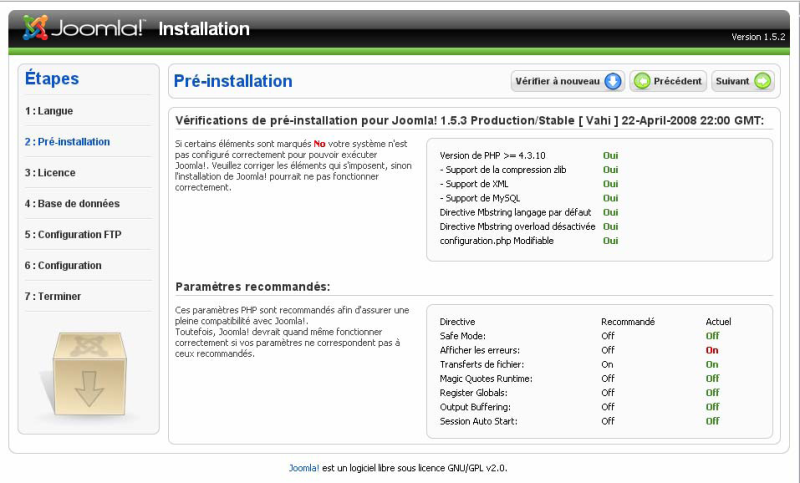The height and width of the screenshot is (483, 800).
Task: Open the Joomla! link in the footer
Action: point(304,468)
